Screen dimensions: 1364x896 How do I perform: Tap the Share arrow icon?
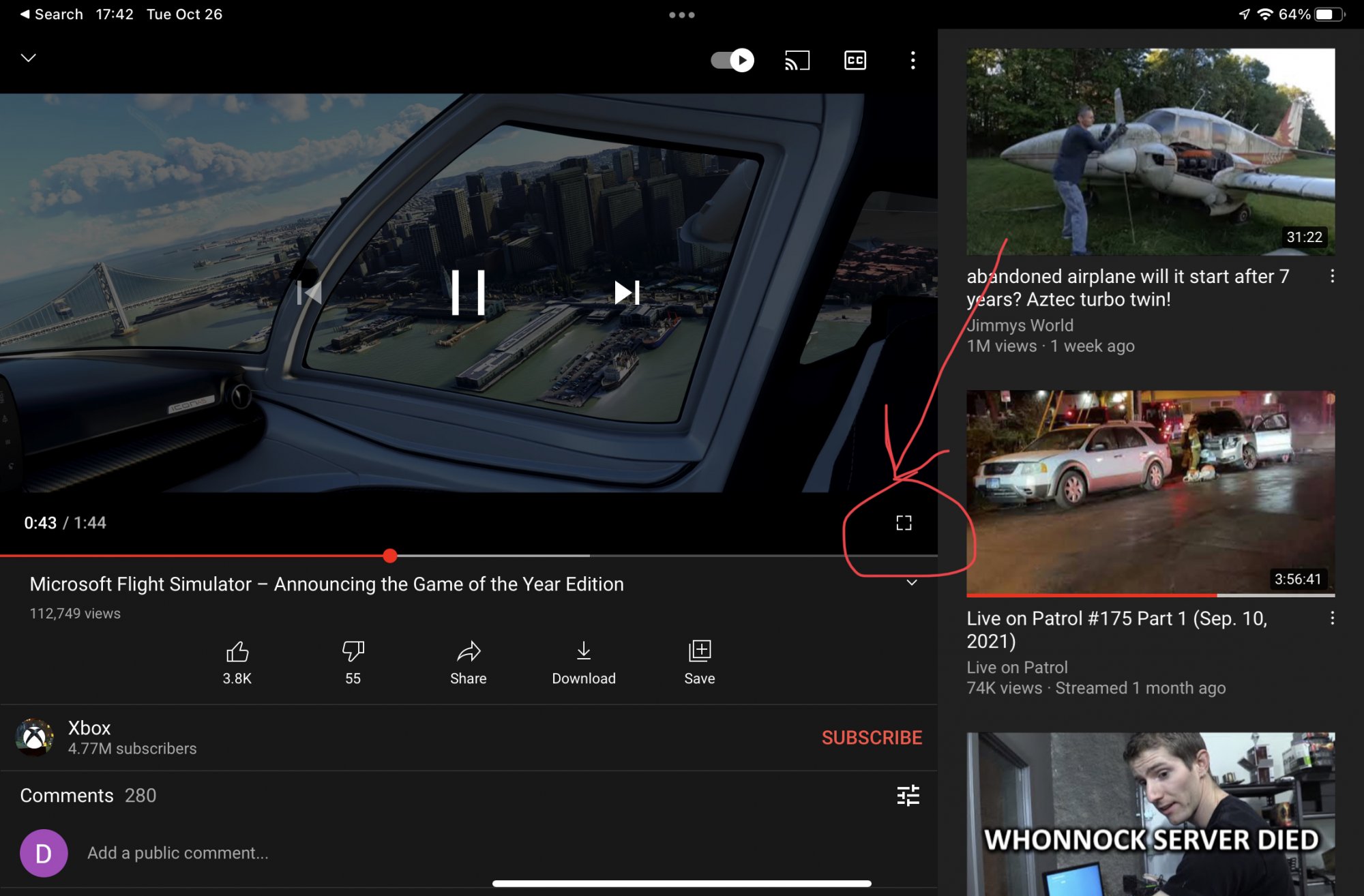[469, 653]
